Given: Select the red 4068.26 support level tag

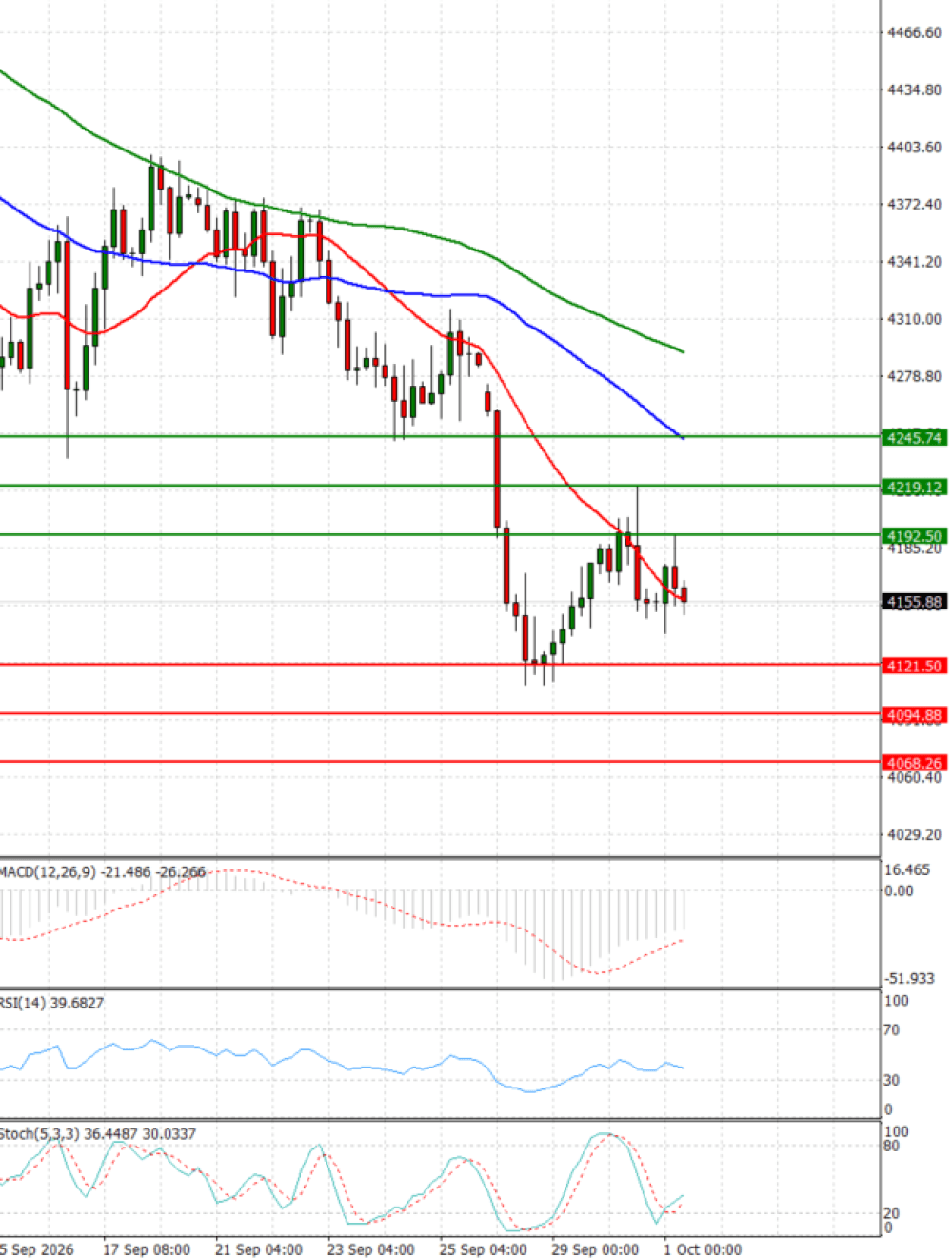Looking at the screenshot, I should click(x=914, y=763).
